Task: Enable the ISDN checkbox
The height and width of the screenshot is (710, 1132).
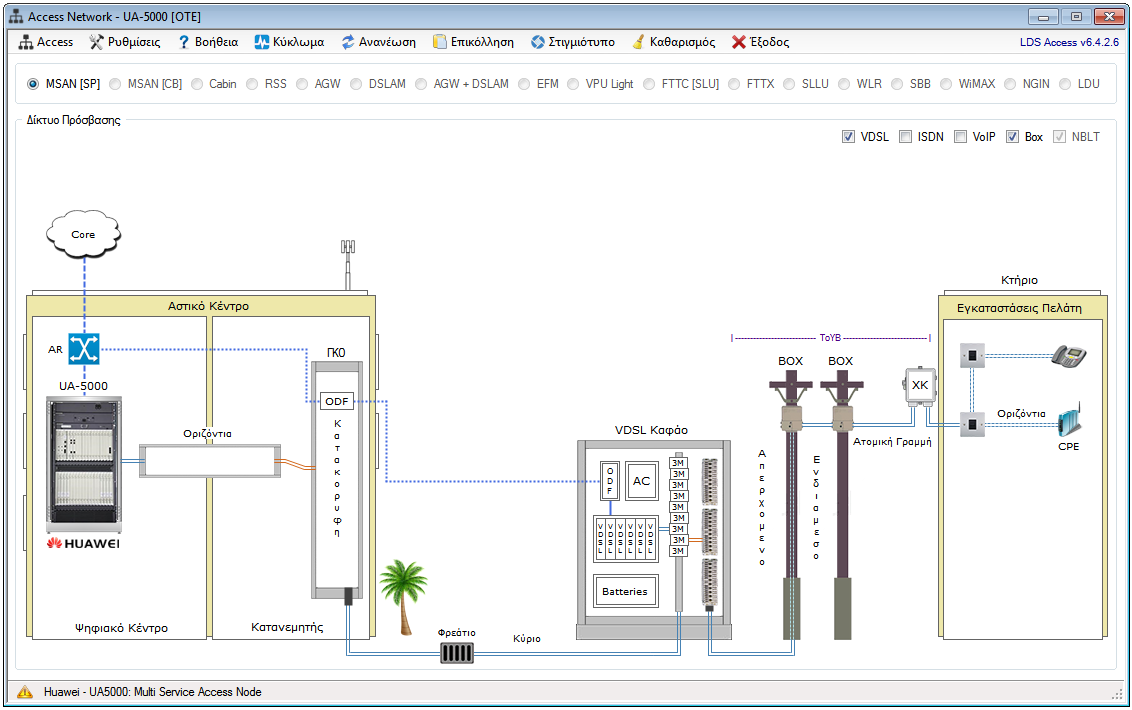Action: [905, 137]
